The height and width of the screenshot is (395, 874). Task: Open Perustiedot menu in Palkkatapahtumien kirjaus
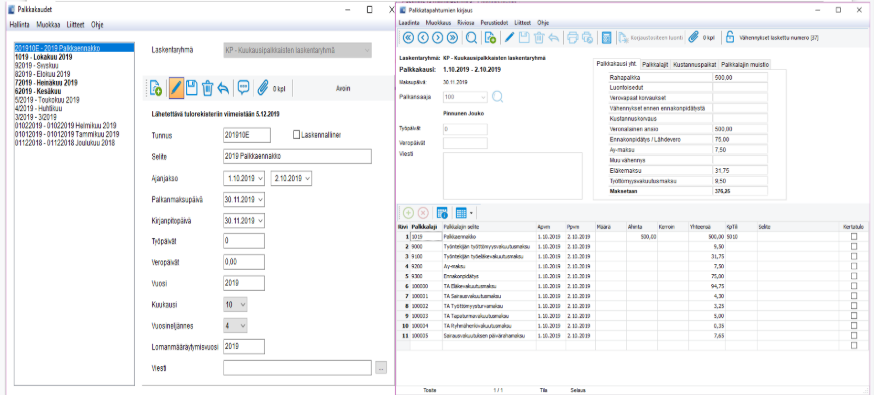tap(495, 23)
